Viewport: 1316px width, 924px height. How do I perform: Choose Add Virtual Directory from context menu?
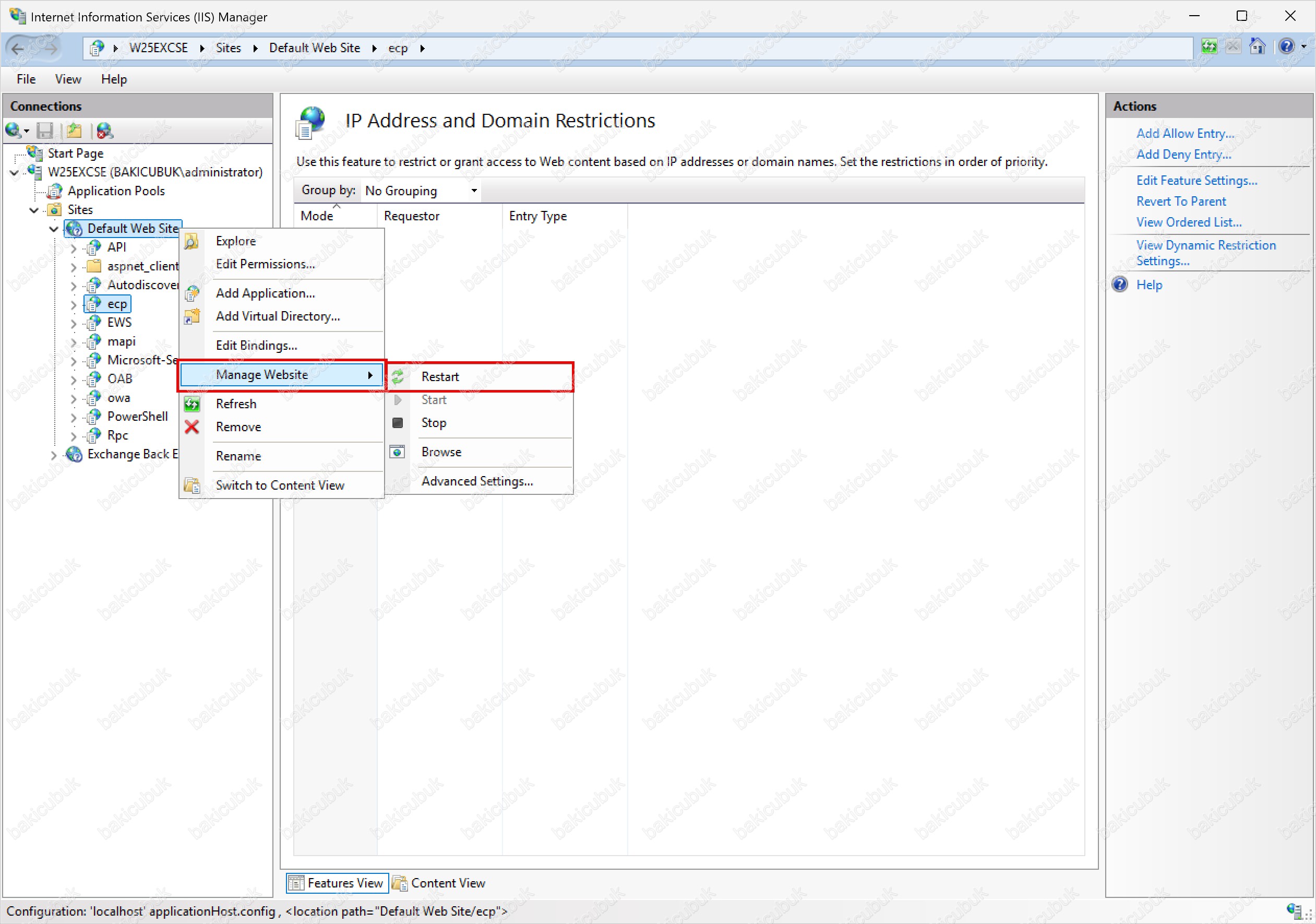[281, 316]
